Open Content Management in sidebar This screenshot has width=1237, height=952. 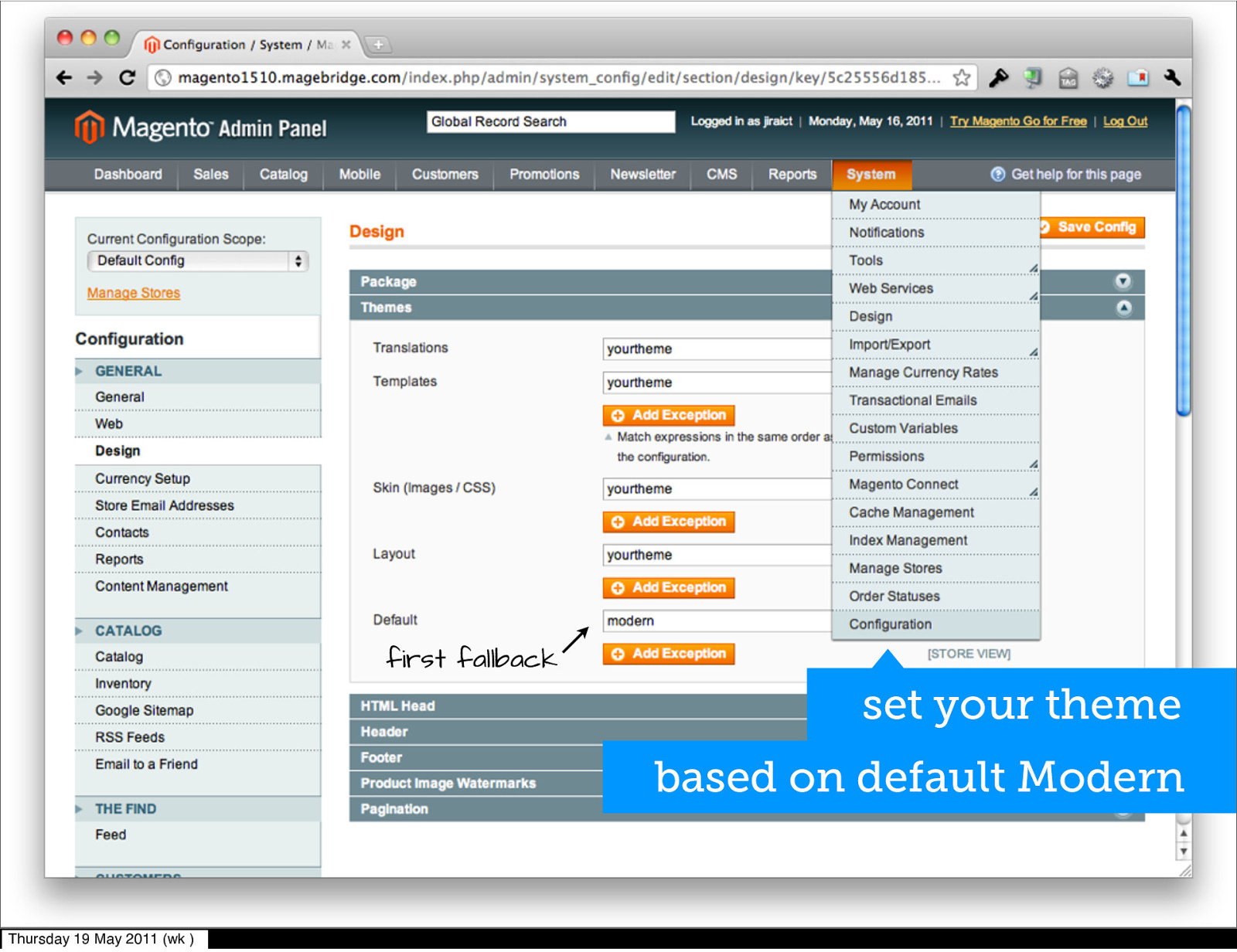click(197, 586)
